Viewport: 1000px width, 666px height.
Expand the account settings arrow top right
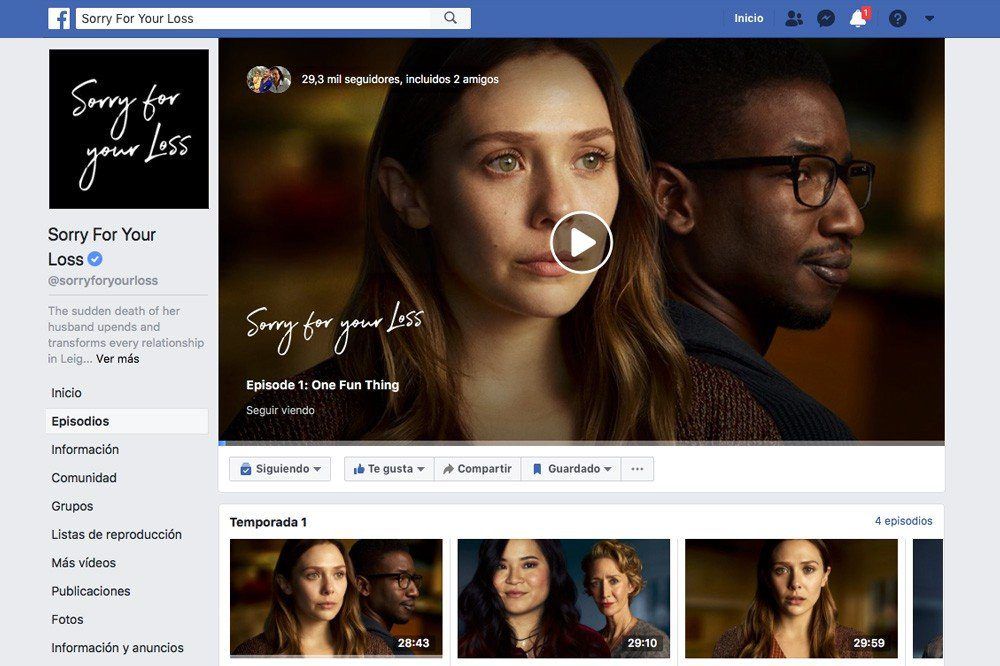[927, 18]
